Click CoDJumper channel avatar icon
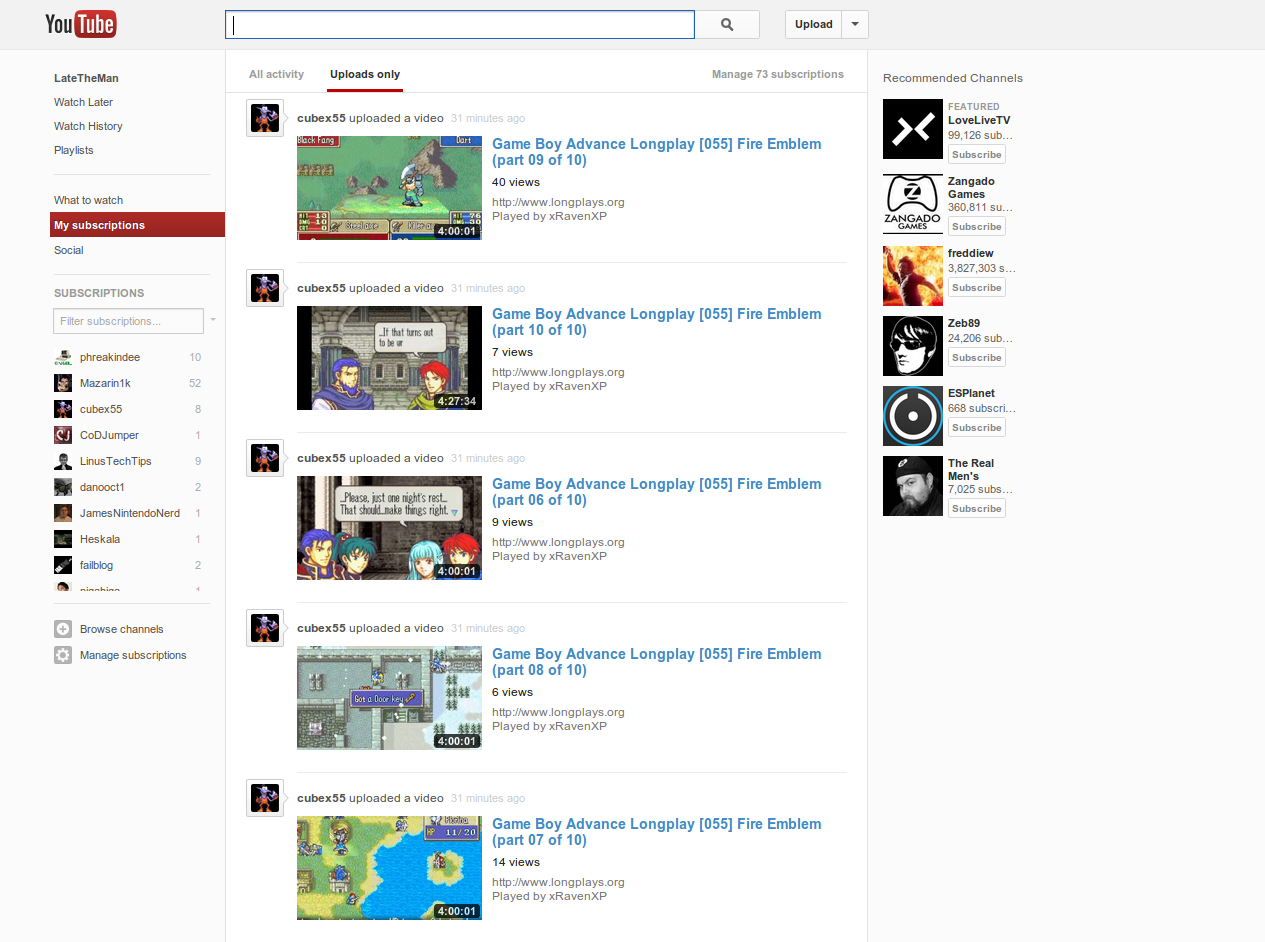Image resolution: width=1265 pixels, height=942 pixels. click(62, 435)
